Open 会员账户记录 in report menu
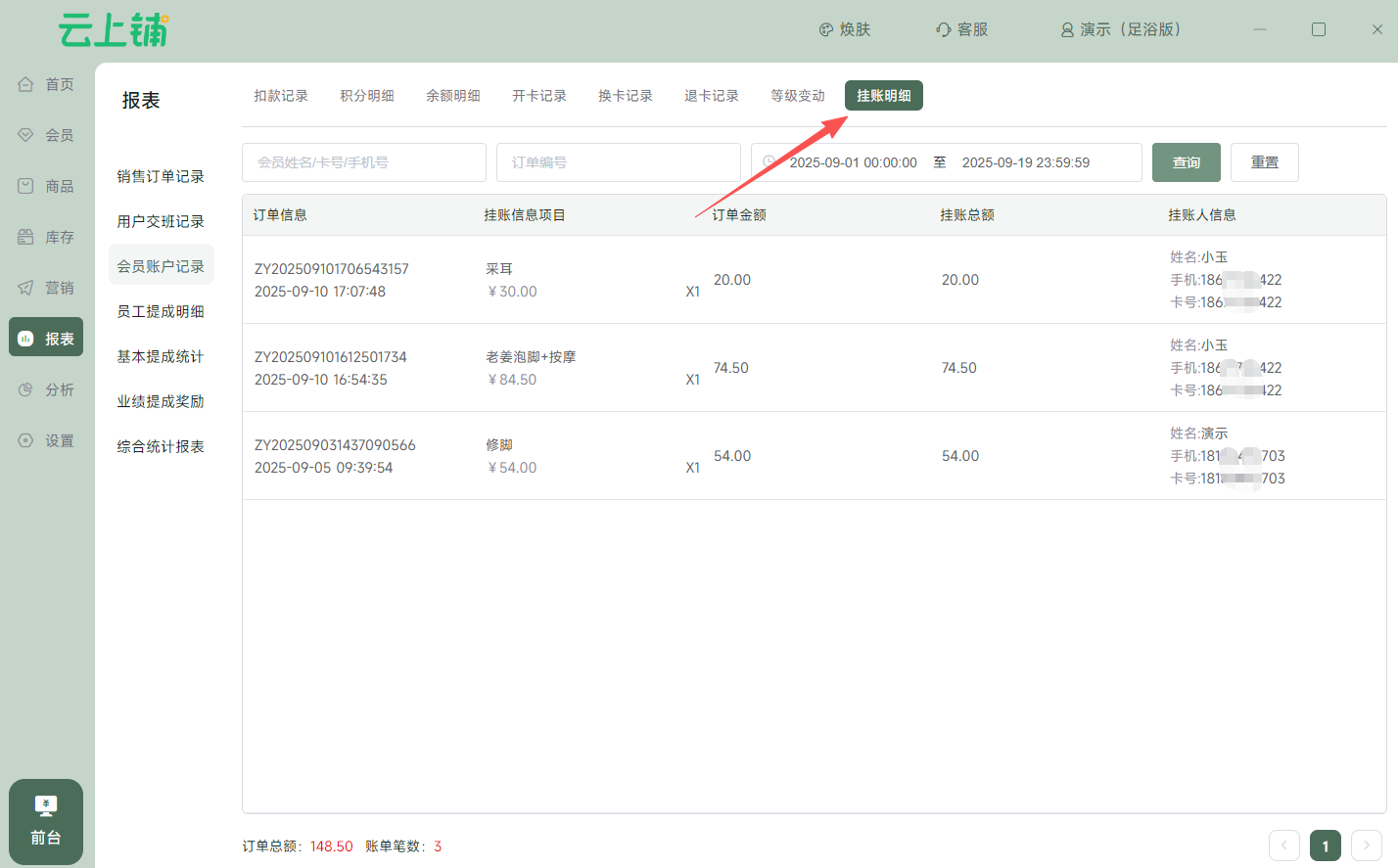The width and height of the screenshot is (1398, 868). pos(161,266)
